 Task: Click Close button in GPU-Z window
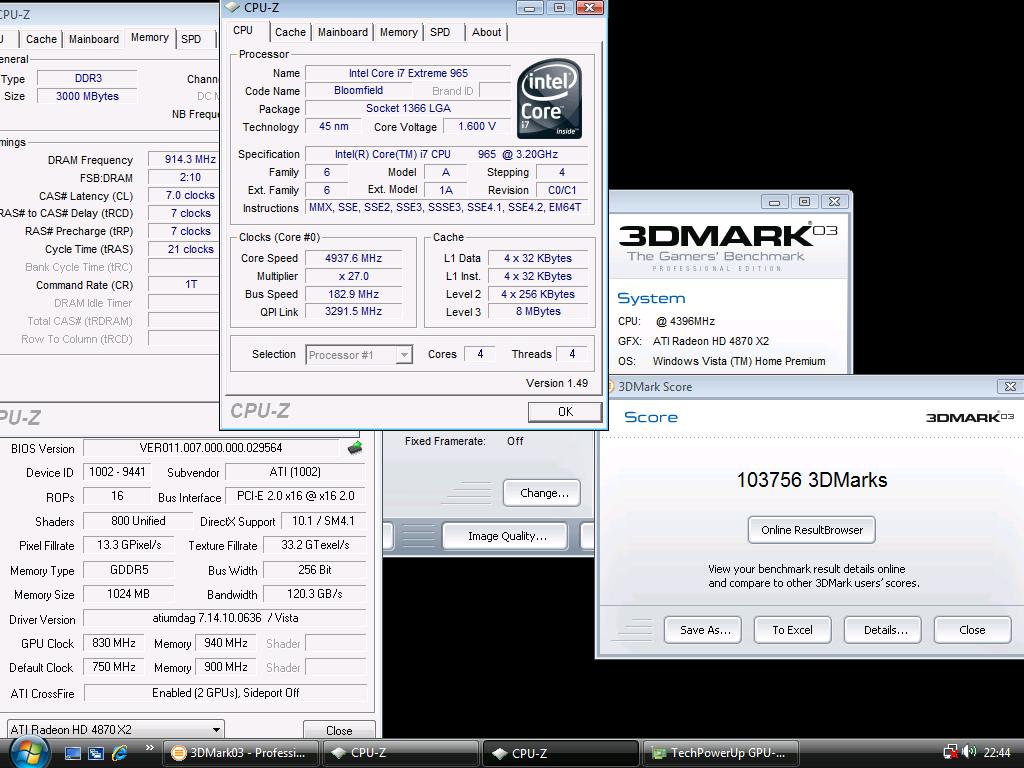click(339, 729)
